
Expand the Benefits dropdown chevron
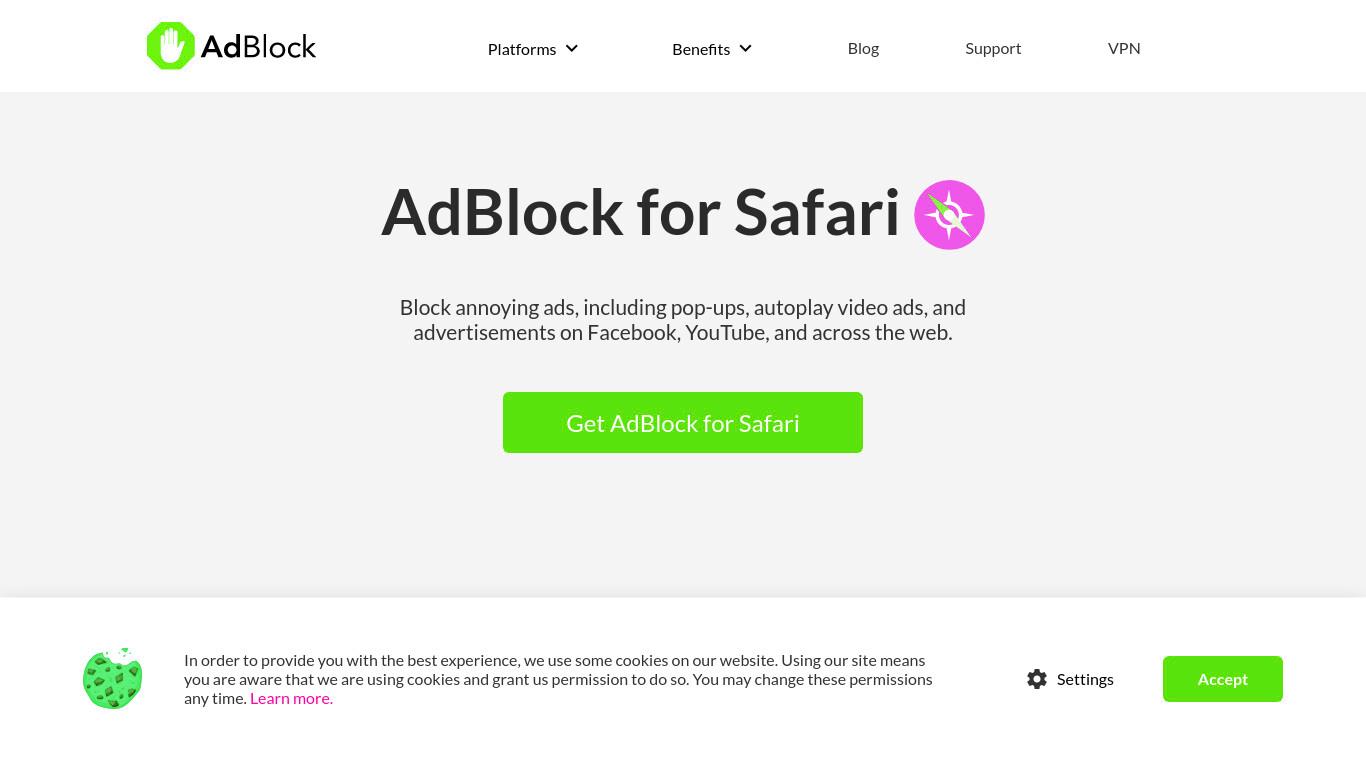click(745, 48)
